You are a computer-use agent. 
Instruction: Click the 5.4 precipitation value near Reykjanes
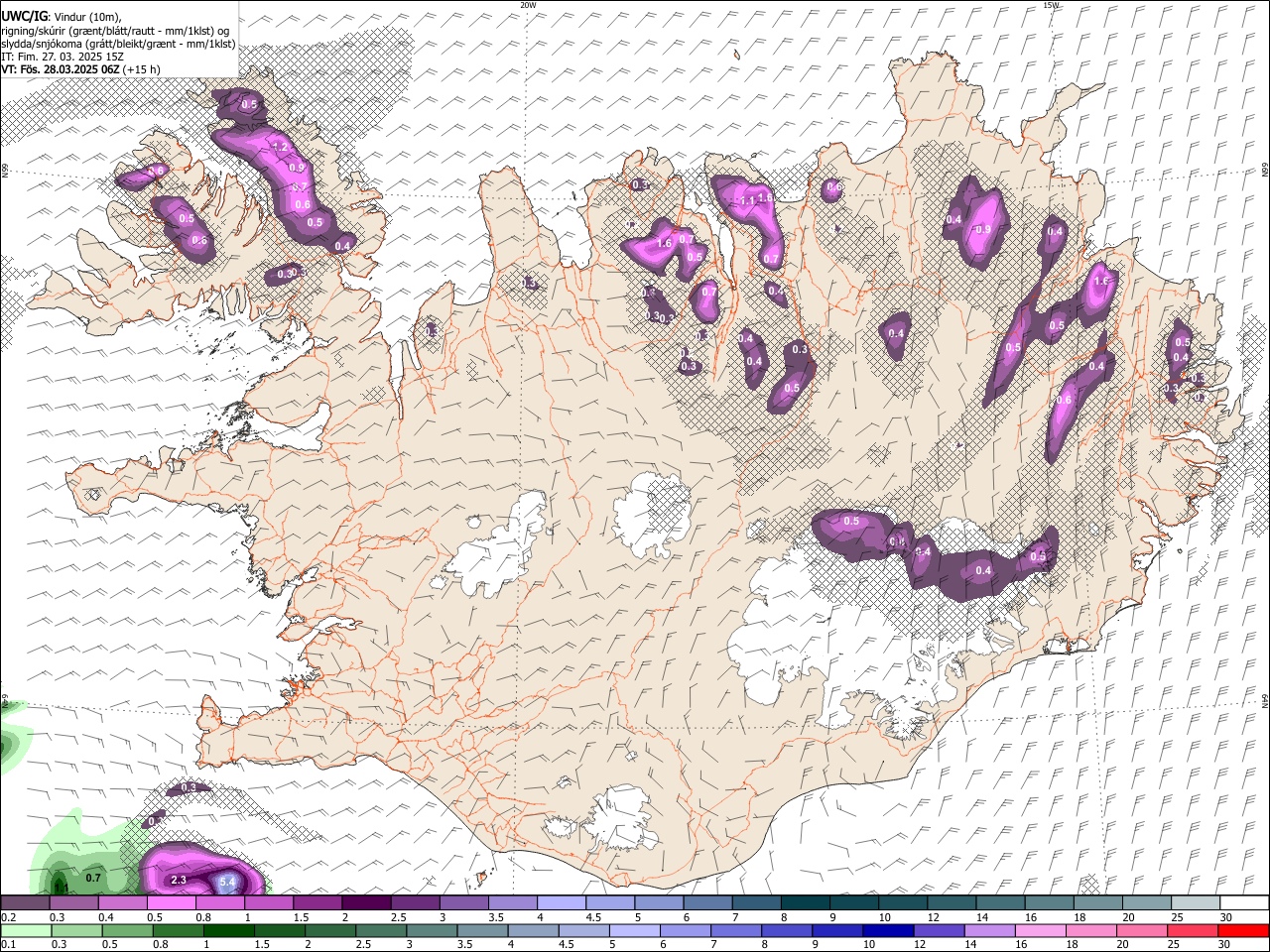[x=227, y=882]
